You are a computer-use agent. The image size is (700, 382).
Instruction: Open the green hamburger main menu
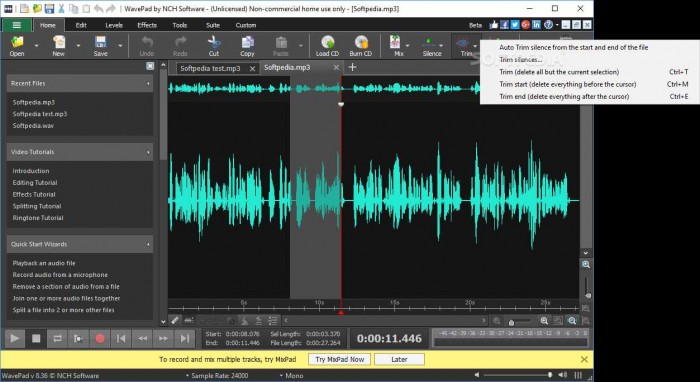[x=17, y=25]
